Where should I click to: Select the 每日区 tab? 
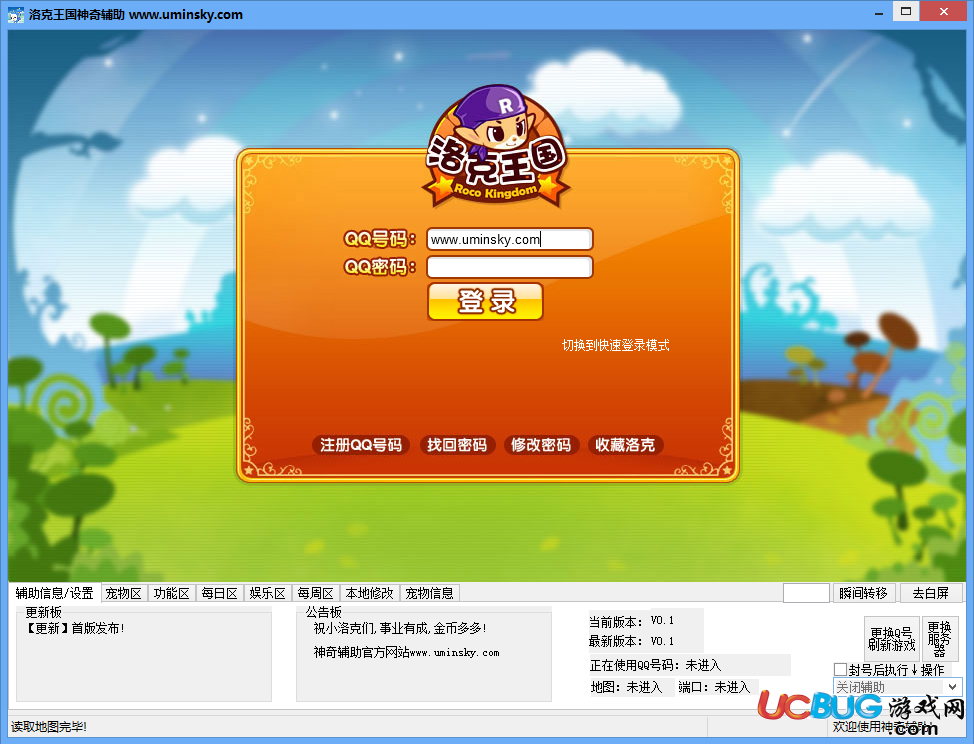(x=219, y=593)
